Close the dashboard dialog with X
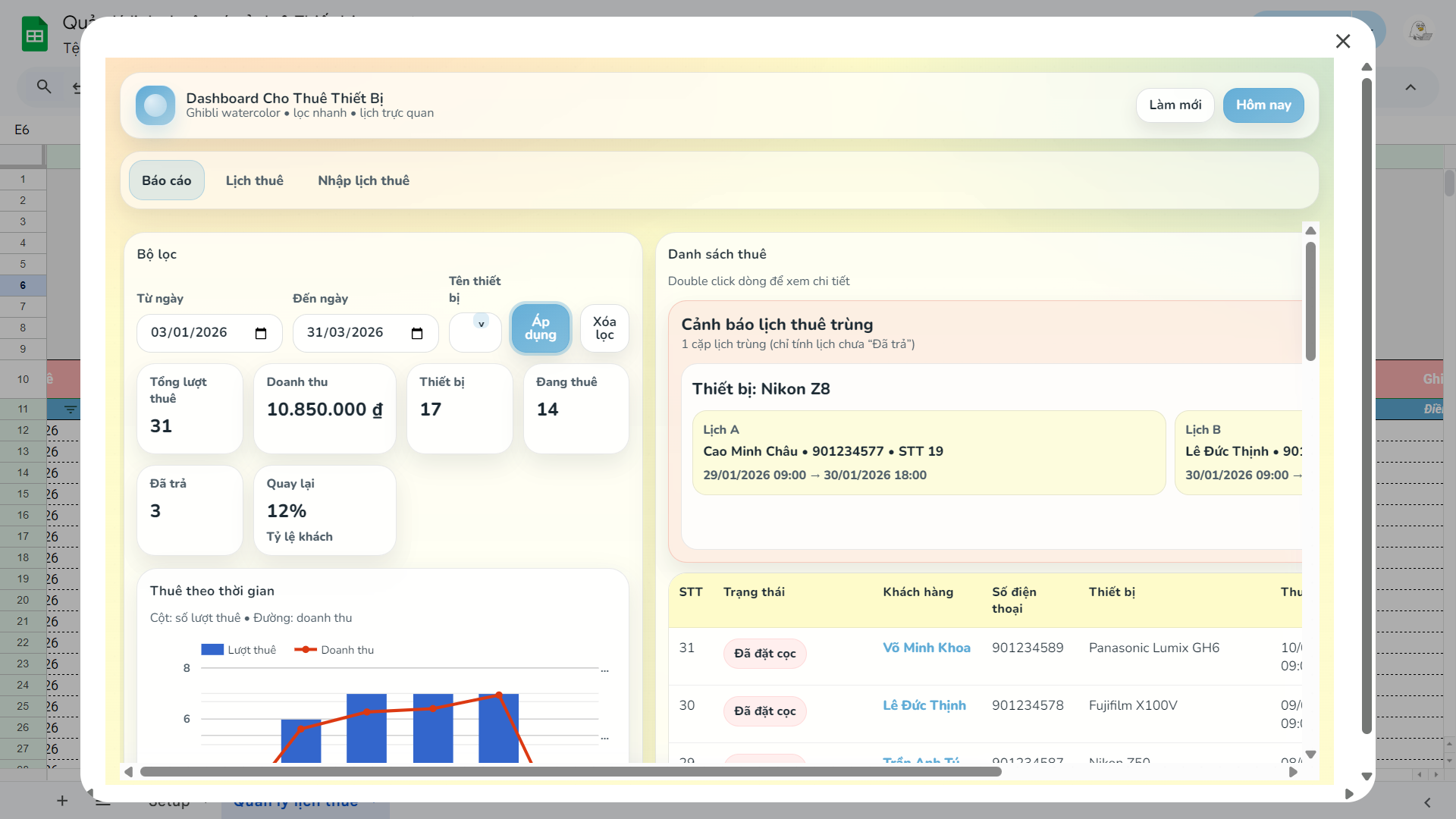This screenshot has width=1456, height=819. click(x=1342, y=41)
